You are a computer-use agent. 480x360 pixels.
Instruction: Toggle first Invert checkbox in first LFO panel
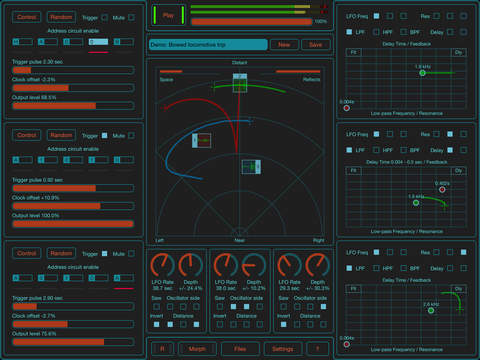click(156, 324)
